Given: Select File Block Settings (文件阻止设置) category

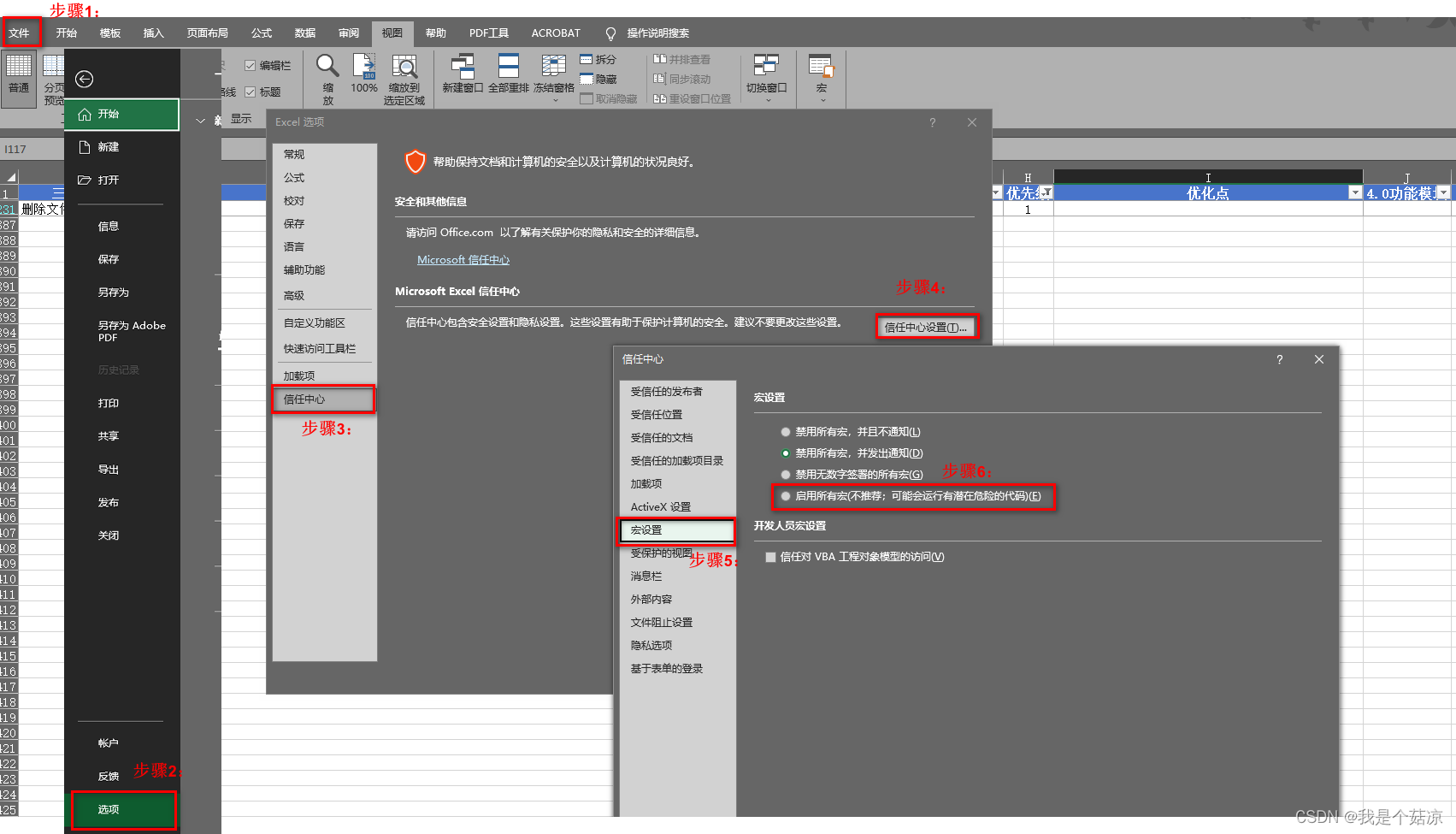Looking at the screenshot, I should pos(677,623).
